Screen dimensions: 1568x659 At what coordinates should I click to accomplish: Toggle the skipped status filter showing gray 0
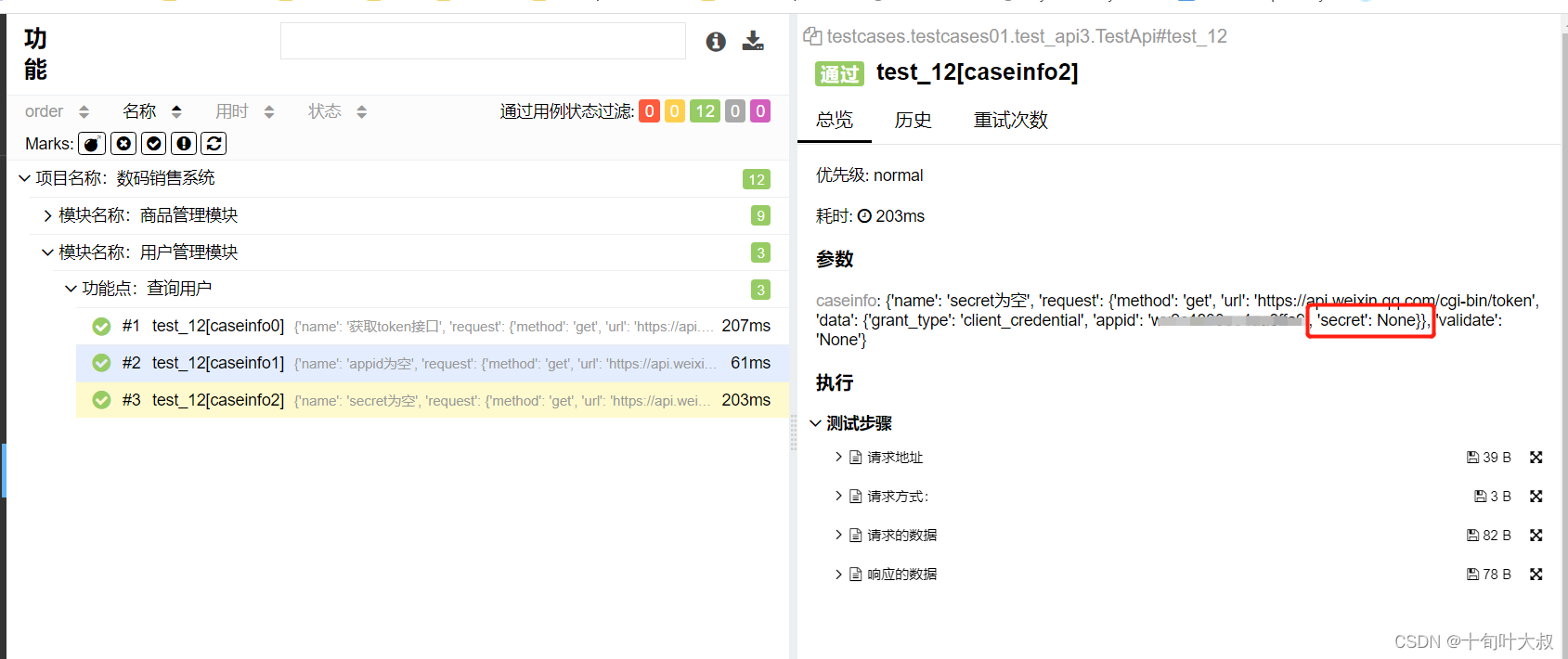[735, 111]
